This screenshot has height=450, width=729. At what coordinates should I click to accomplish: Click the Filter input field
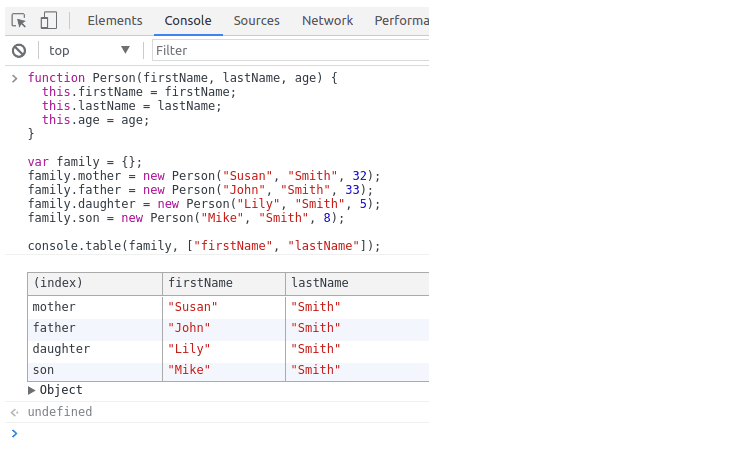pyautogui.click(x=288, y=50)
